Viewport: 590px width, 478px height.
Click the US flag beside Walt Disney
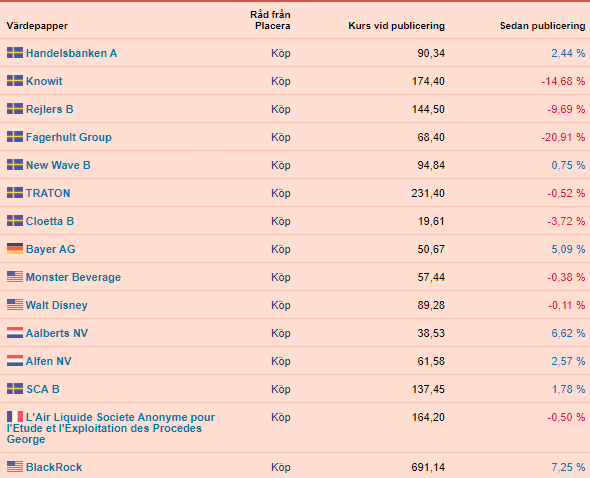coord(15,304)
